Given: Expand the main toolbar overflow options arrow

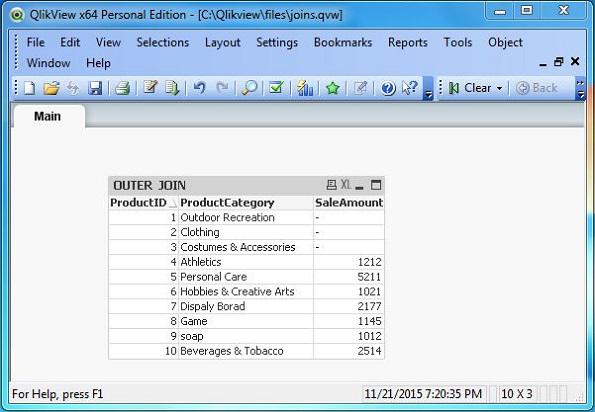Looking at the screenshot, I should tap(428, 94).
